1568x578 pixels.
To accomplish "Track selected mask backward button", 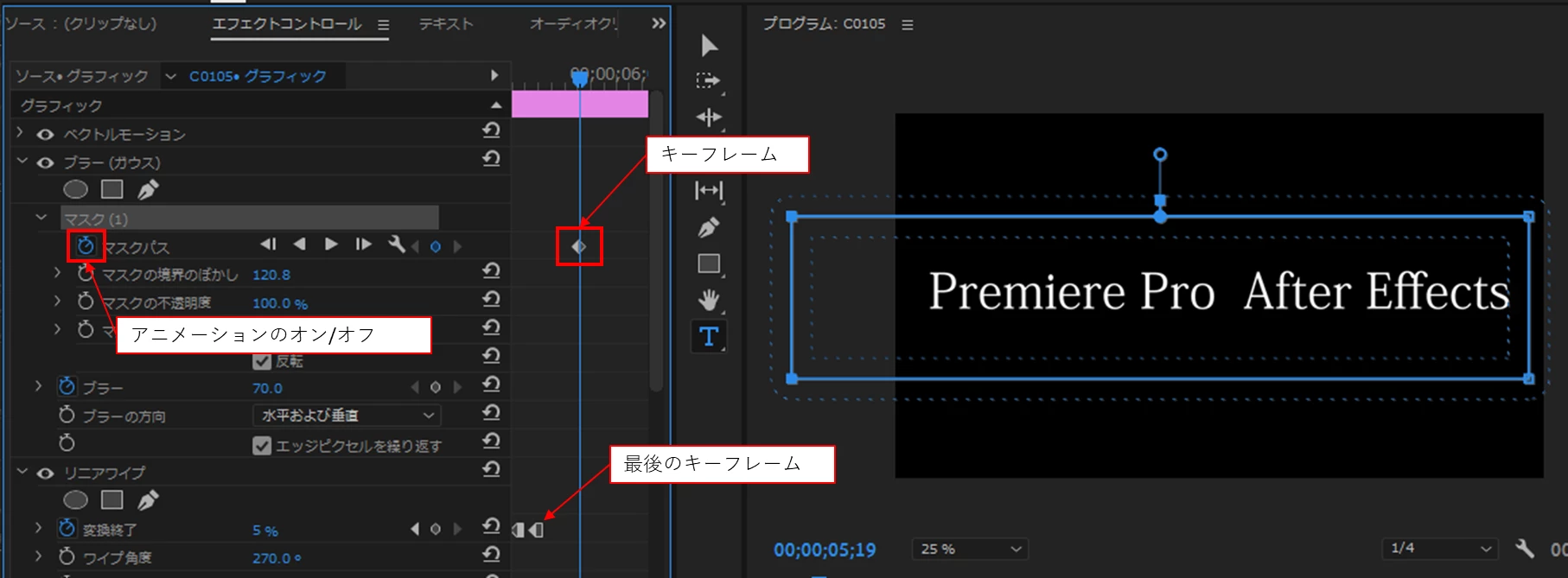I will [300, 245].
